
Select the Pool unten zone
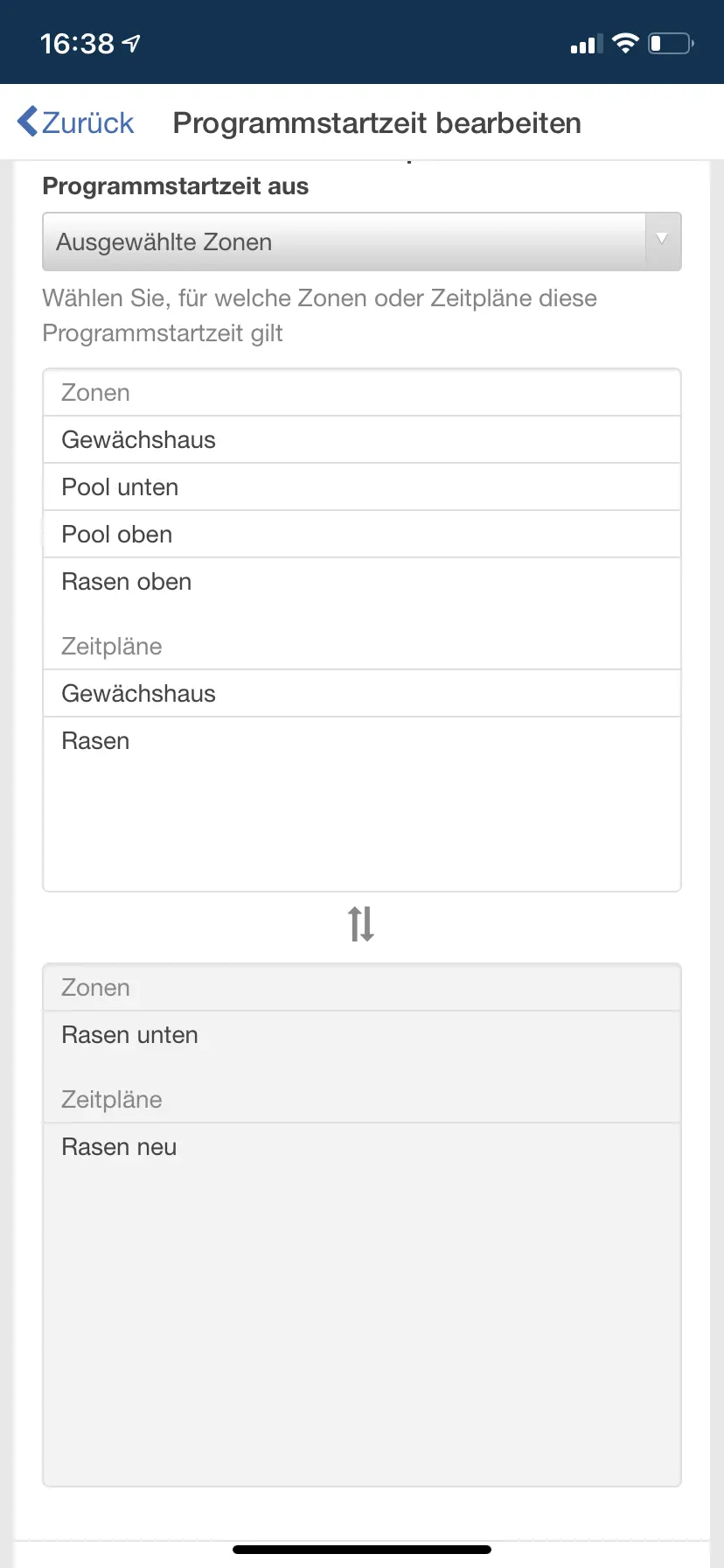pos(120,486)
